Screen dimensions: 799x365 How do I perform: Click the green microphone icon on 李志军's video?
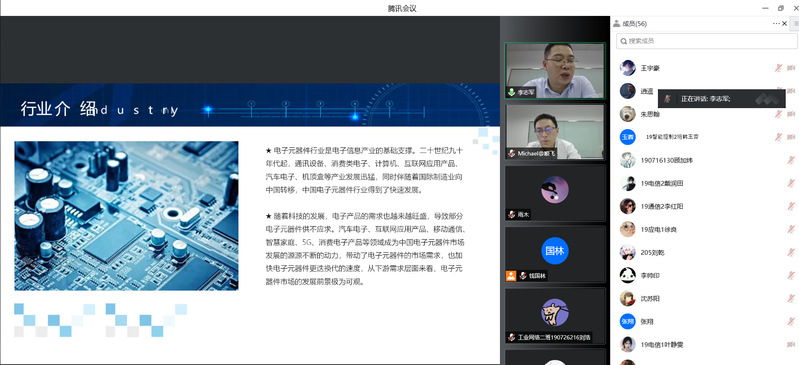511,92
